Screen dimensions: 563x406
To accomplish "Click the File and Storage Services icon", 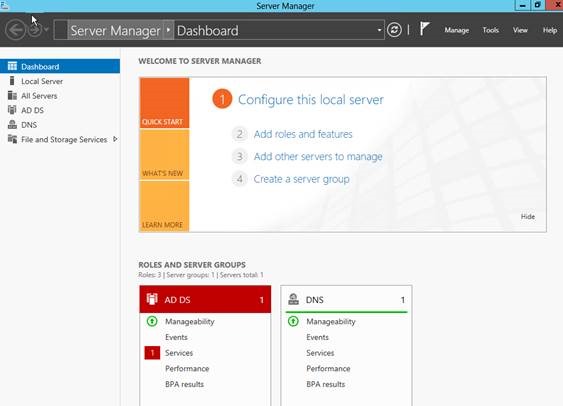I will 12,139.
